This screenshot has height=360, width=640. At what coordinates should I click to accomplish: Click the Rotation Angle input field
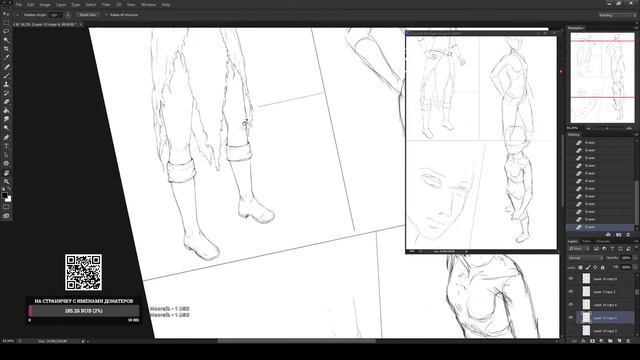55,15
